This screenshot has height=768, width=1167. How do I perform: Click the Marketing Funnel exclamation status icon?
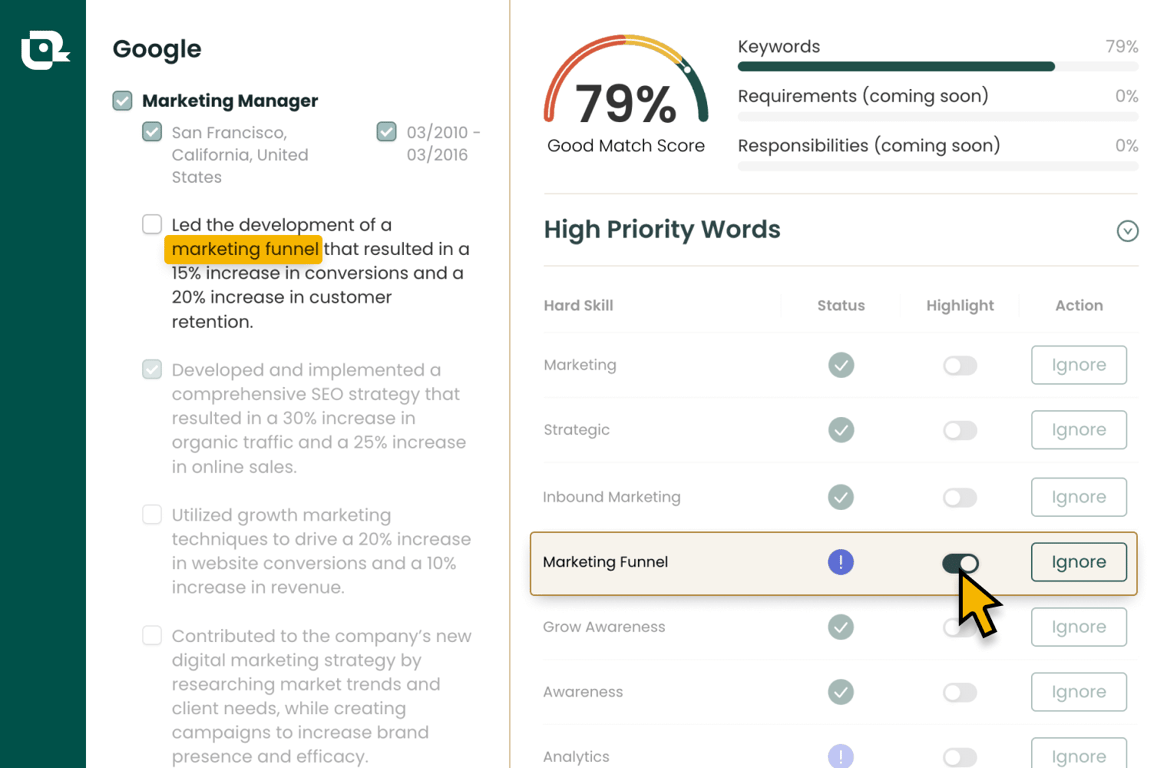pos(841,562)
